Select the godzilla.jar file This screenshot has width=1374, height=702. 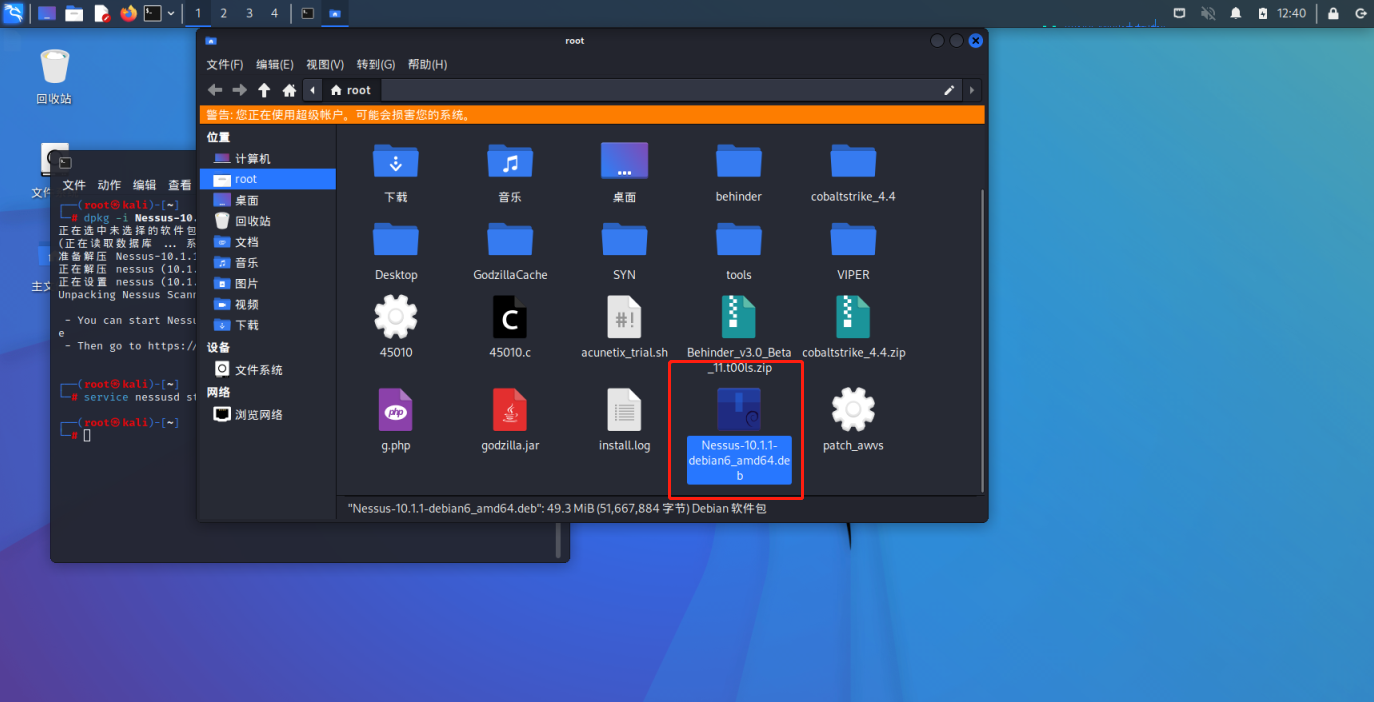510,410
